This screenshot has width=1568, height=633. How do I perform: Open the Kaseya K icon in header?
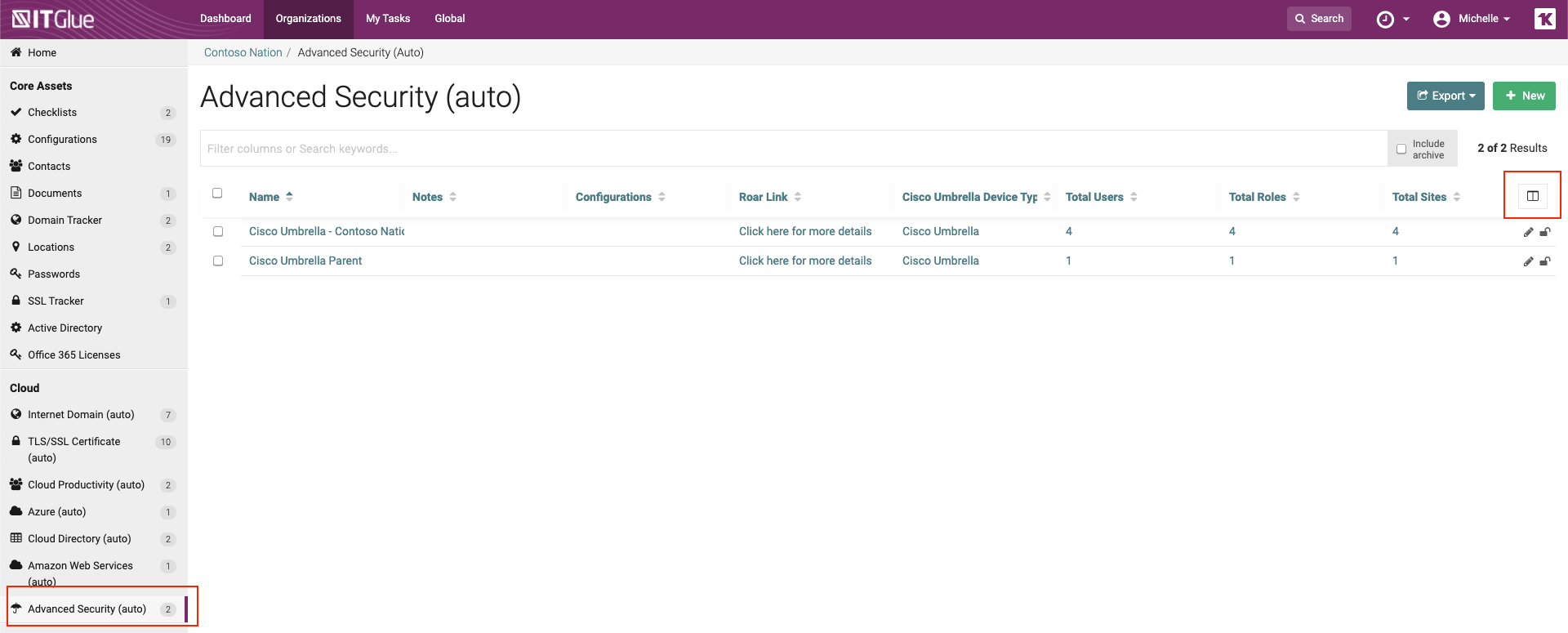pos(1545,19)
